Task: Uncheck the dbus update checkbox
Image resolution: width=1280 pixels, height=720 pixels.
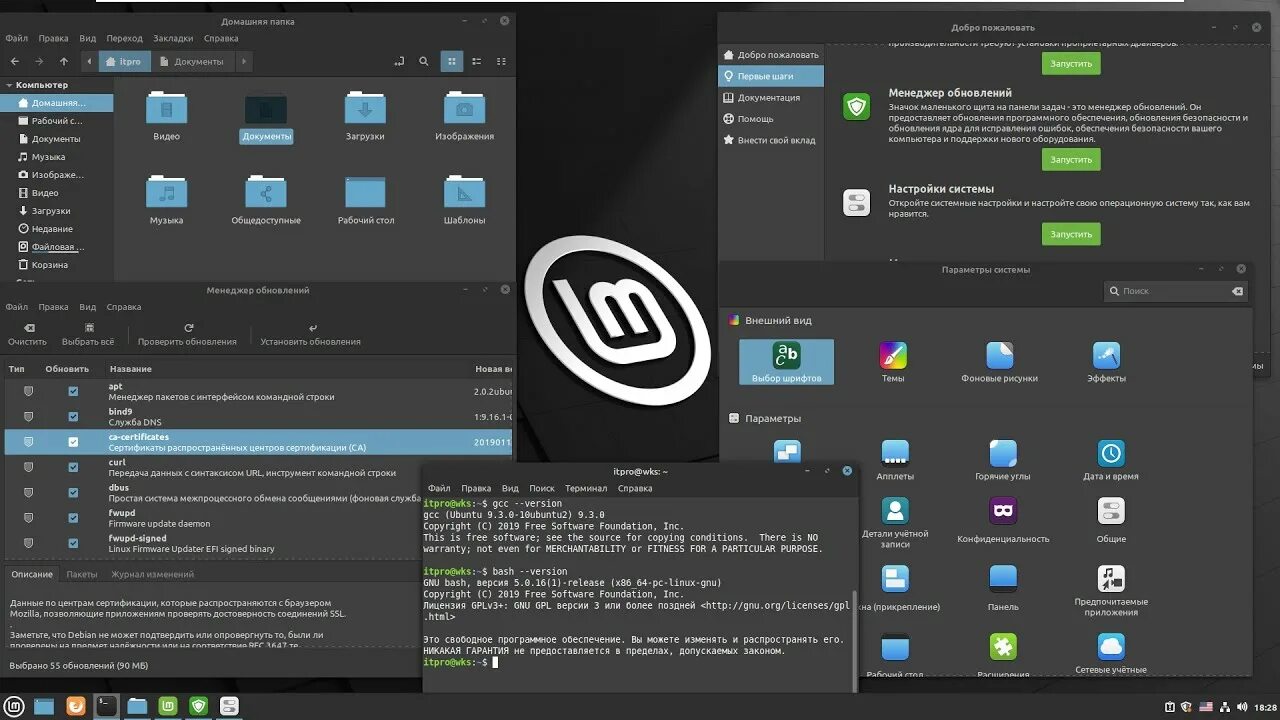Action: [x=73, y=493]
